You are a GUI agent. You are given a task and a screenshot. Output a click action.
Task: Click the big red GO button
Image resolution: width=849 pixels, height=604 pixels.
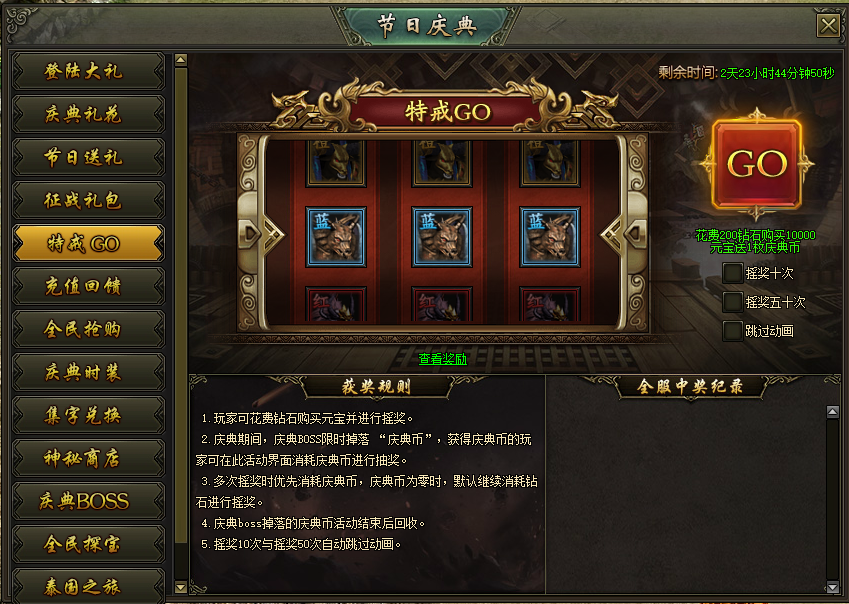tap(756, 164)
